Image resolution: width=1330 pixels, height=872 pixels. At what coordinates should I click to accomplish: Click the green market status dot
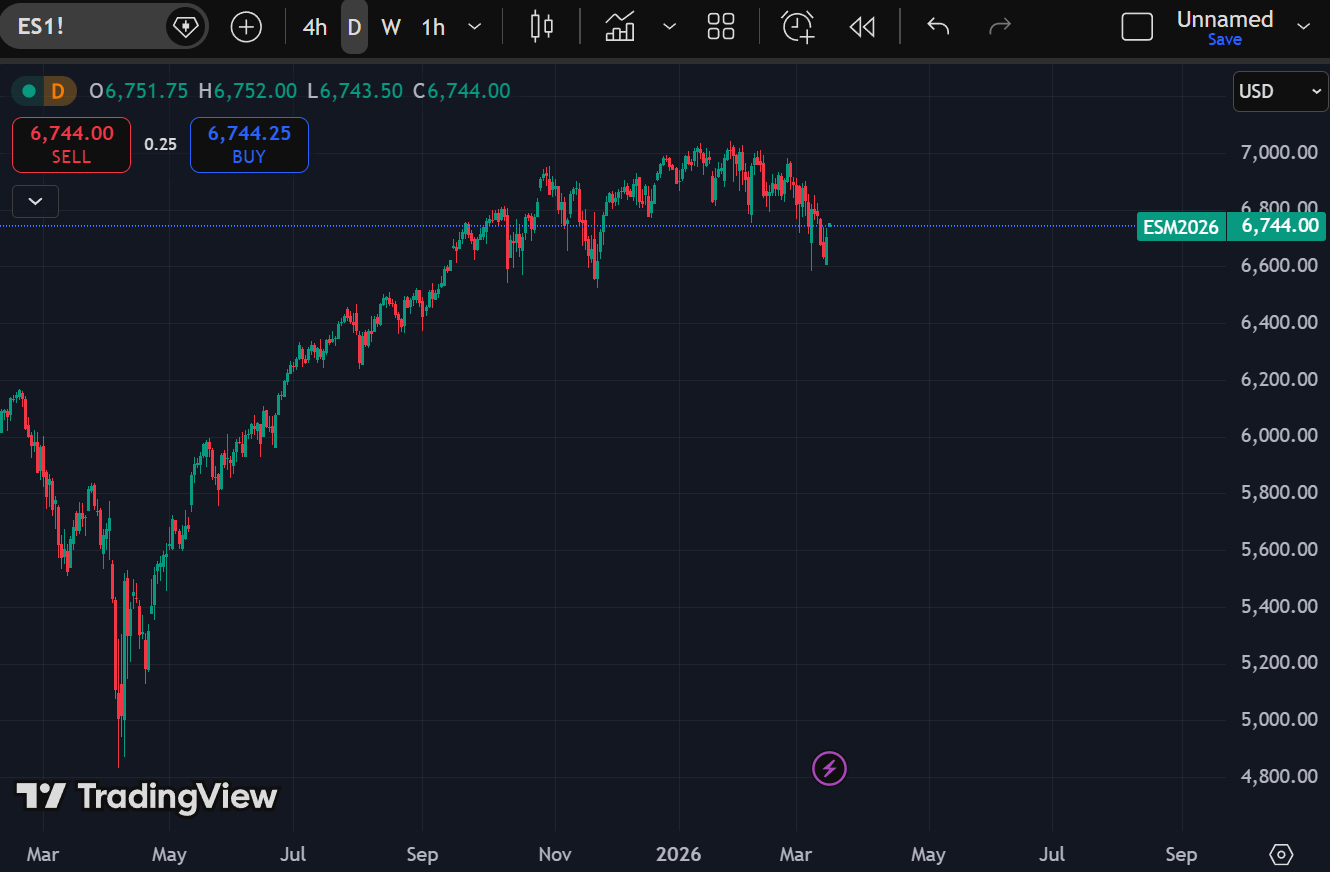coord(29,92)
